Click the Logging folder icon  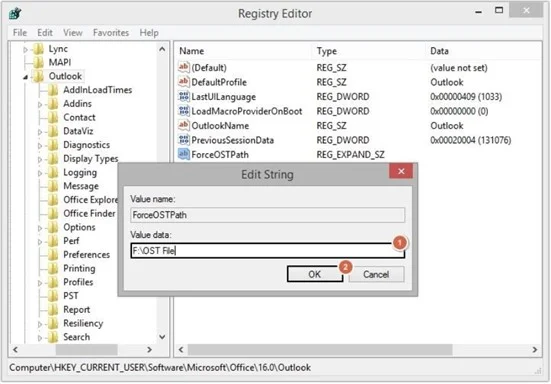click(53, 173)
